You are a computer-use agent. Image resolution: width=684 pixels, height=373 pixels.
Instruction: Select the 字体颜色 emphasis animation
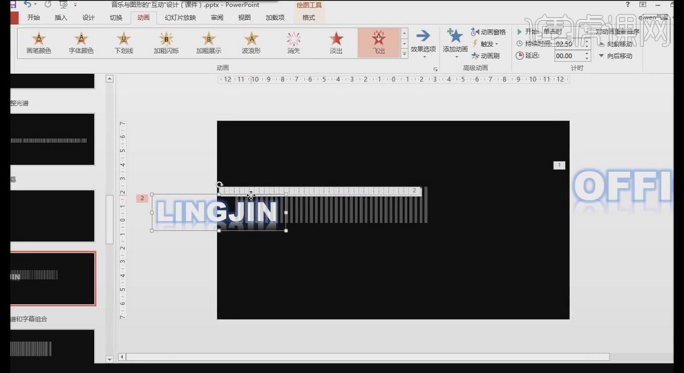tap(81, 43)
